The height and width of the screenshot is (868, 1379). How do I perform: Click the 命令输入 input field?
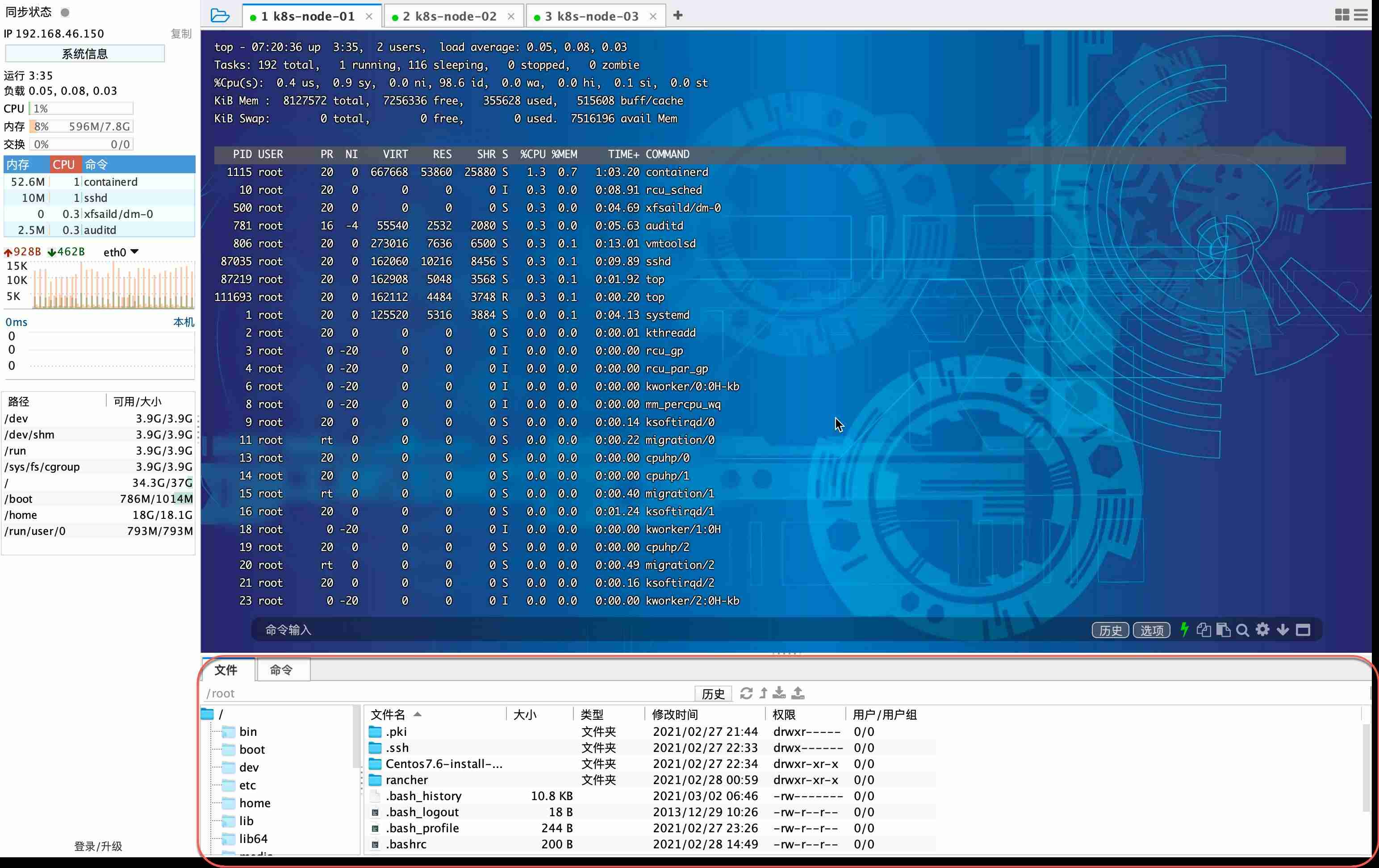coord(670,630)
